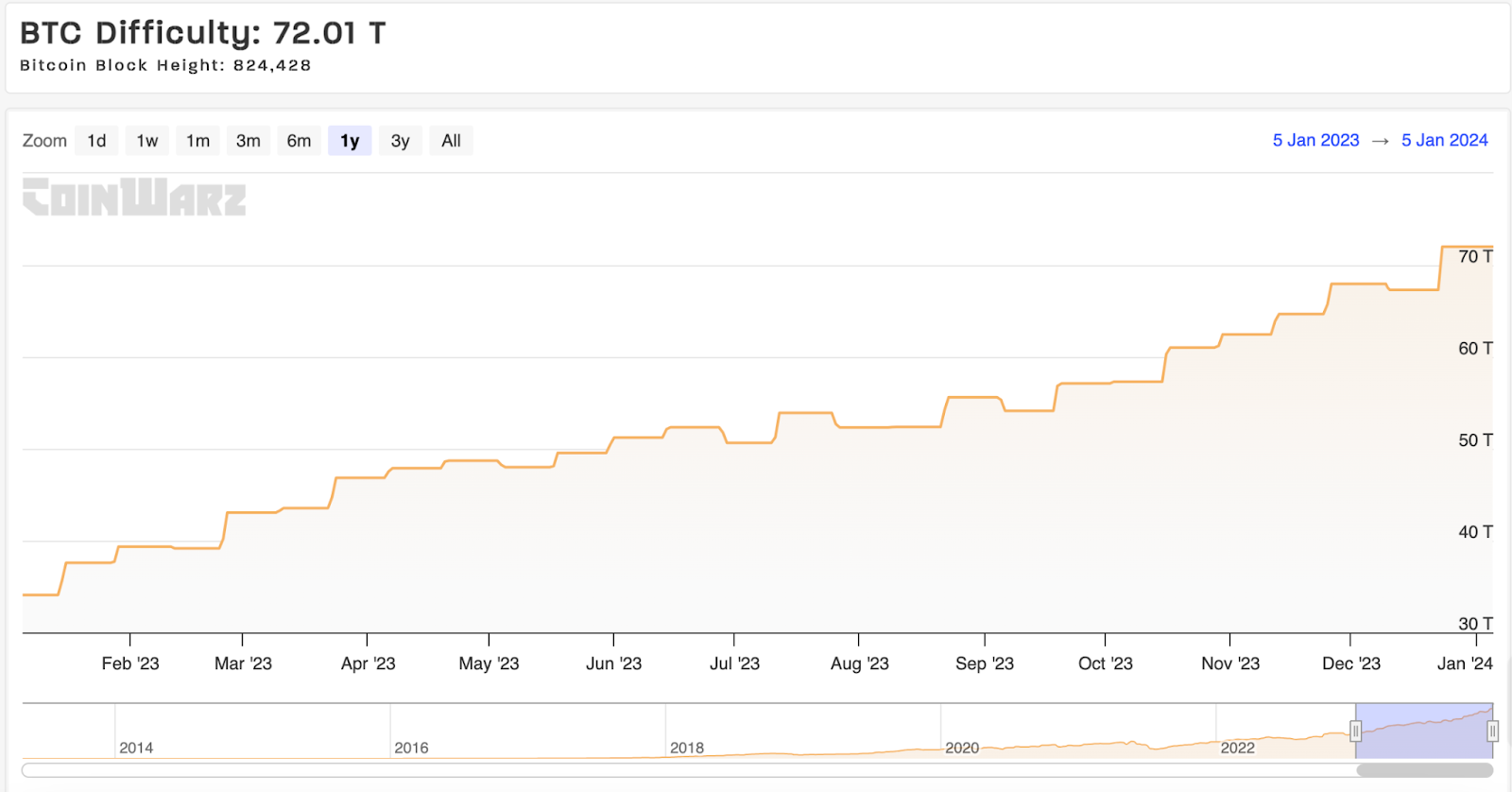Click the 2016 area in navigator
The image size is (1512, 792).
[411, 748]
